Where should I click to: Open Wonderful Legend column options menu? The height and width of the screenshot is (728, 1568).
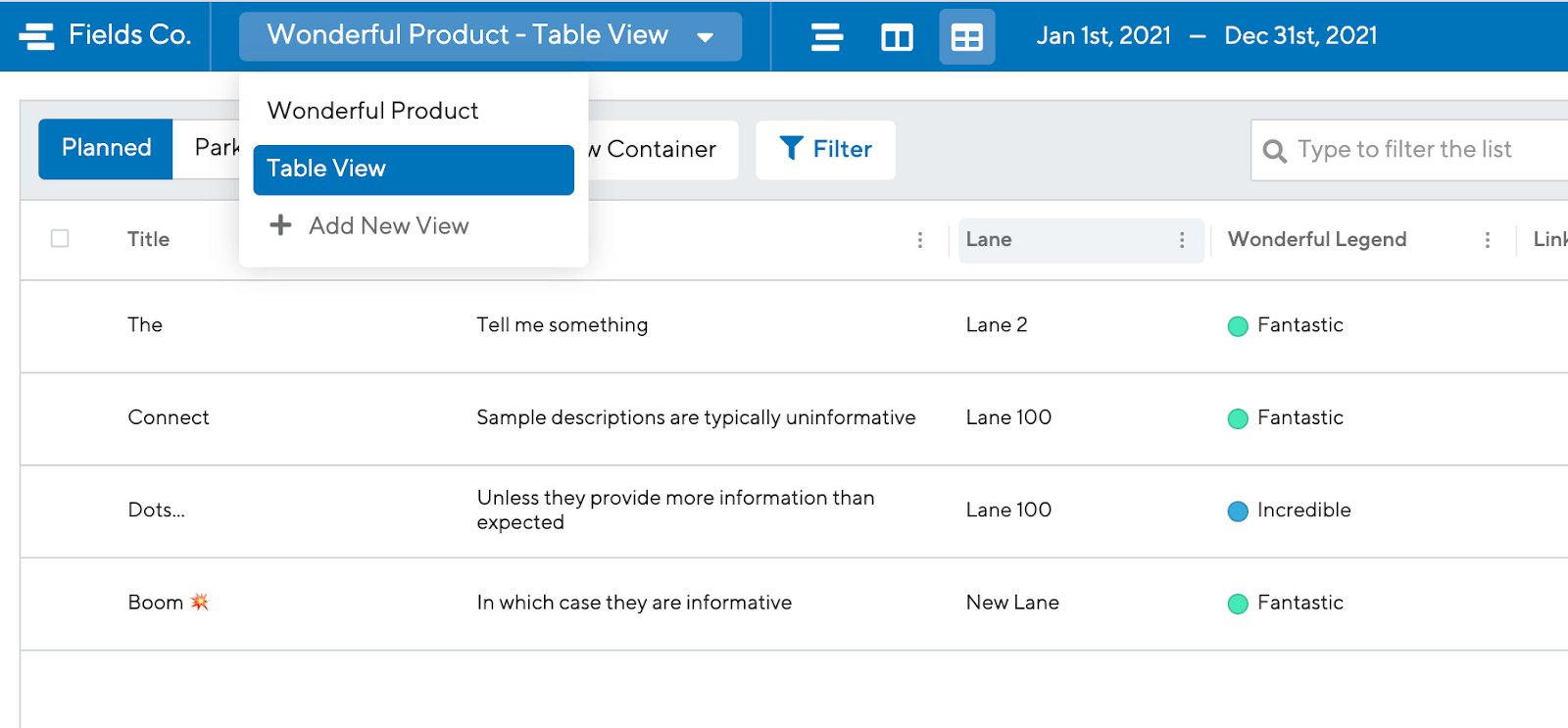pyautogui.click(x=1487, y=240)
